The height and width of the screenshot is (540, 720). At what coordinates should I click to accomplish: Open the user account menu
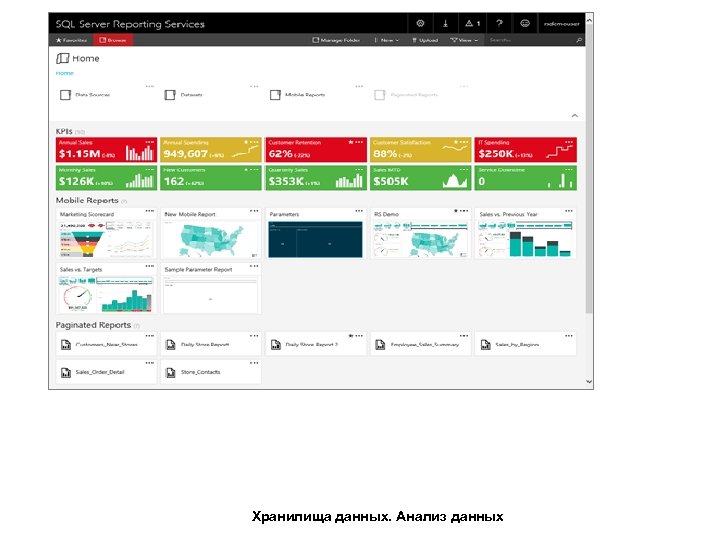coord(561,23)
